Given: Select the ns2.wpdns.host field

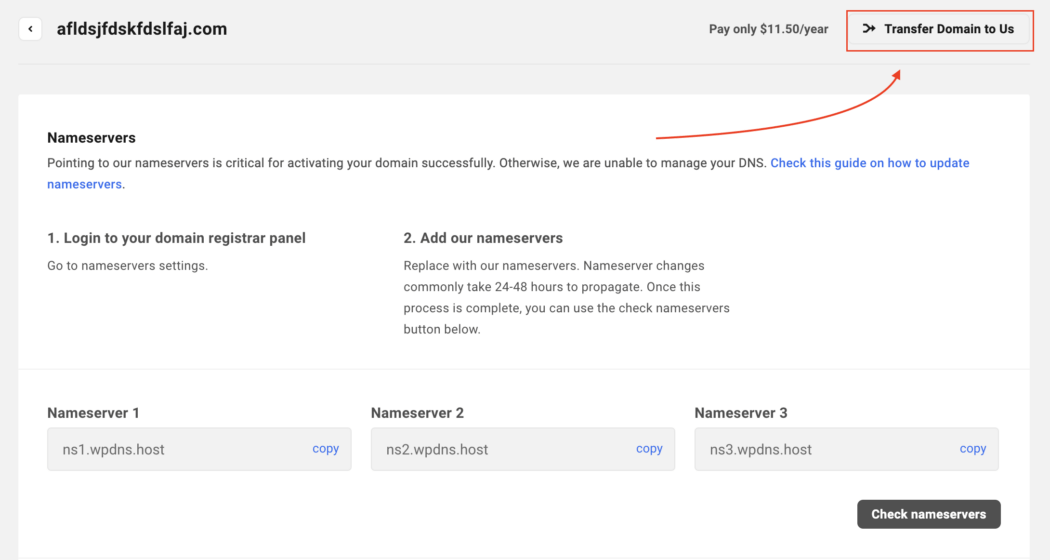Looking at the screenshot, I should coord(522,449).
